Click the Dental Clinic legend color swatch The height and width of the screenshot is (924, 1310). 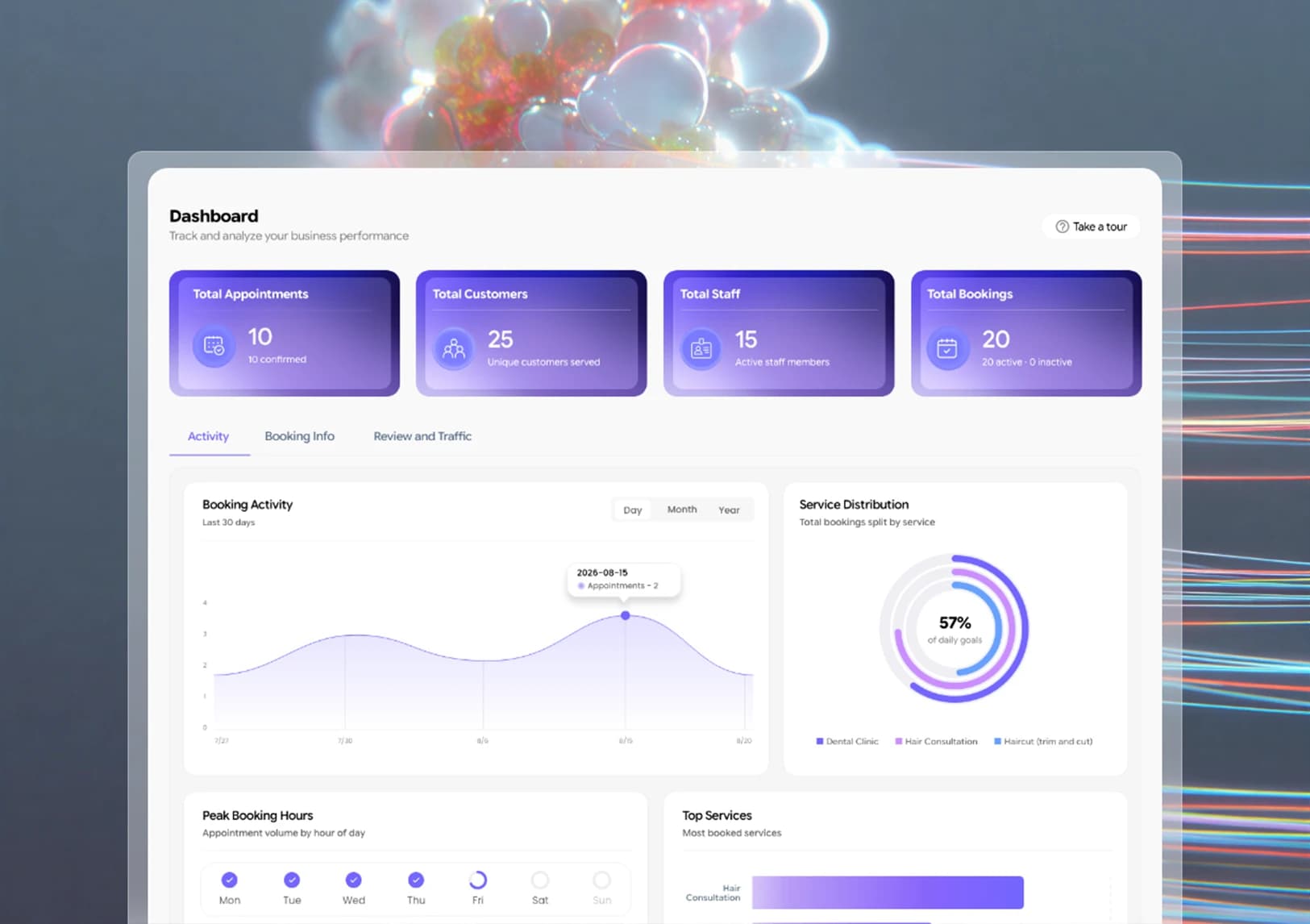(820, 741)
